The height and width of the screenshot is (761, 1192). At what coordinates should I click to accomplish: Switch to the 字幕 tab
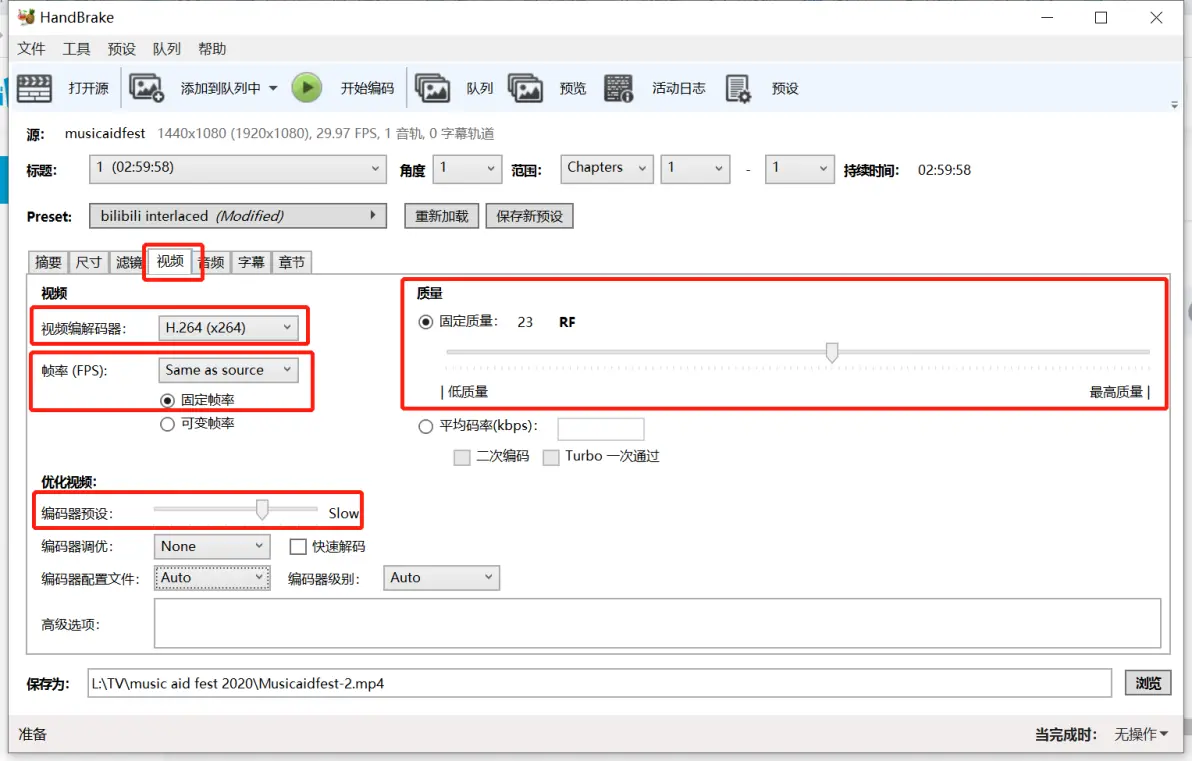click(x=251, y=262)
